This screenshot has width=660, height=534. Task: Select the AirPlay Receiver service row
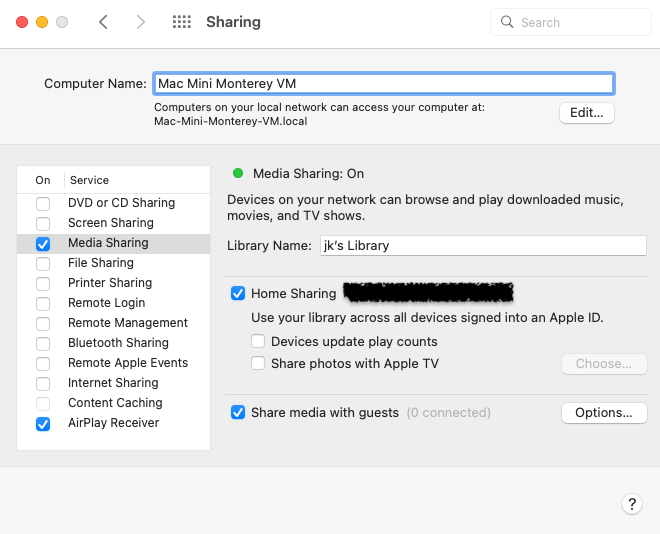pyautogui.click(x=114, y=423)
